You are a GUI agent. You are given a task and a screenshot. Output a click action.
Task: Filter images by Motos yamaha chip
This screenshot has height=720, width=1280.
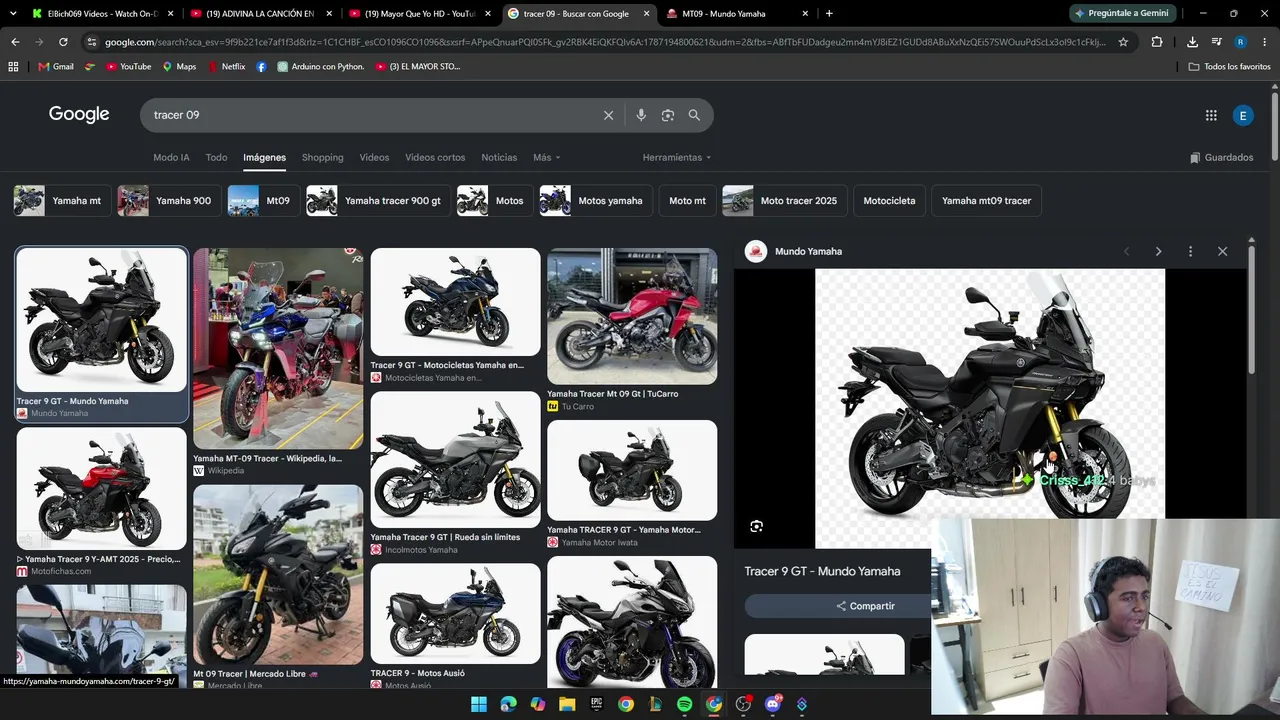tap(595, 200)
